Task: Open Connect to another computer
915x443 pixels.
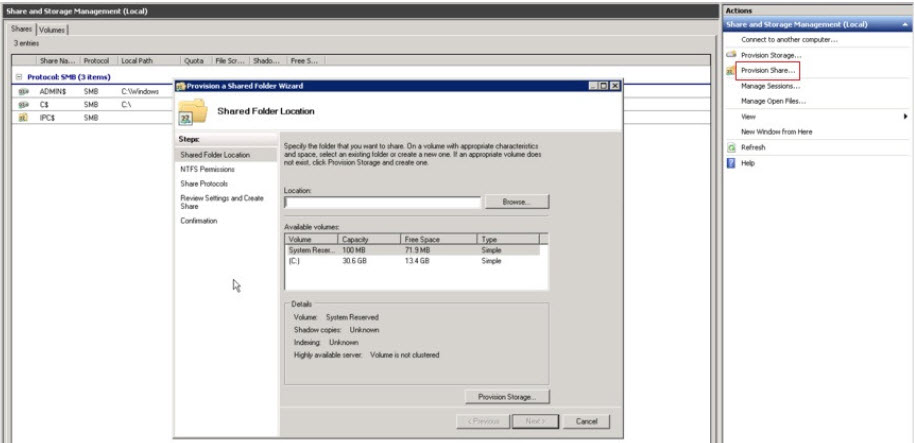Action: [789, 40]
